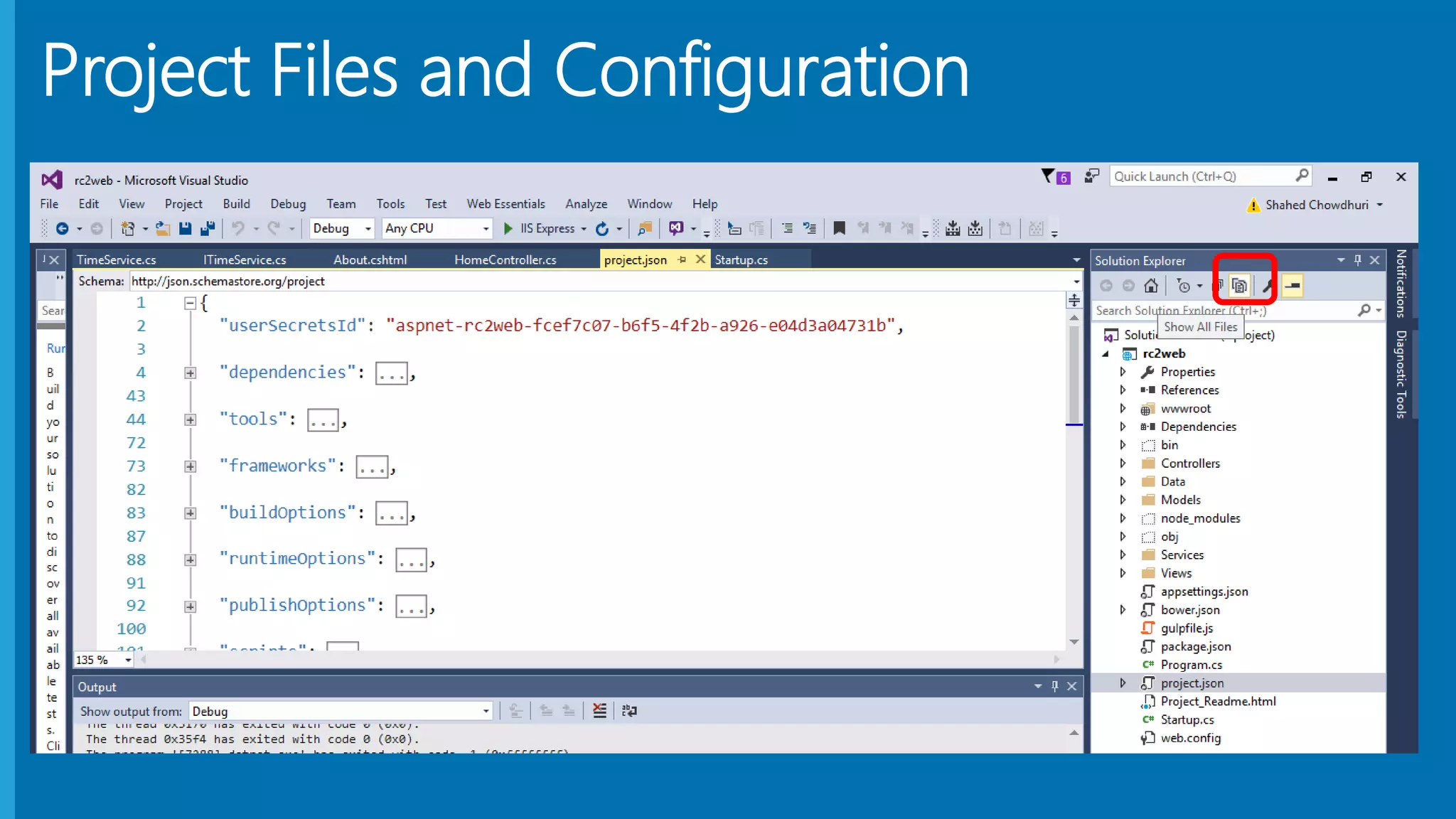The height and width of the screenshot is (819, 1456).
Task: Select appsettings.json in Solution Explorer
Action: tap(1204, 591)
